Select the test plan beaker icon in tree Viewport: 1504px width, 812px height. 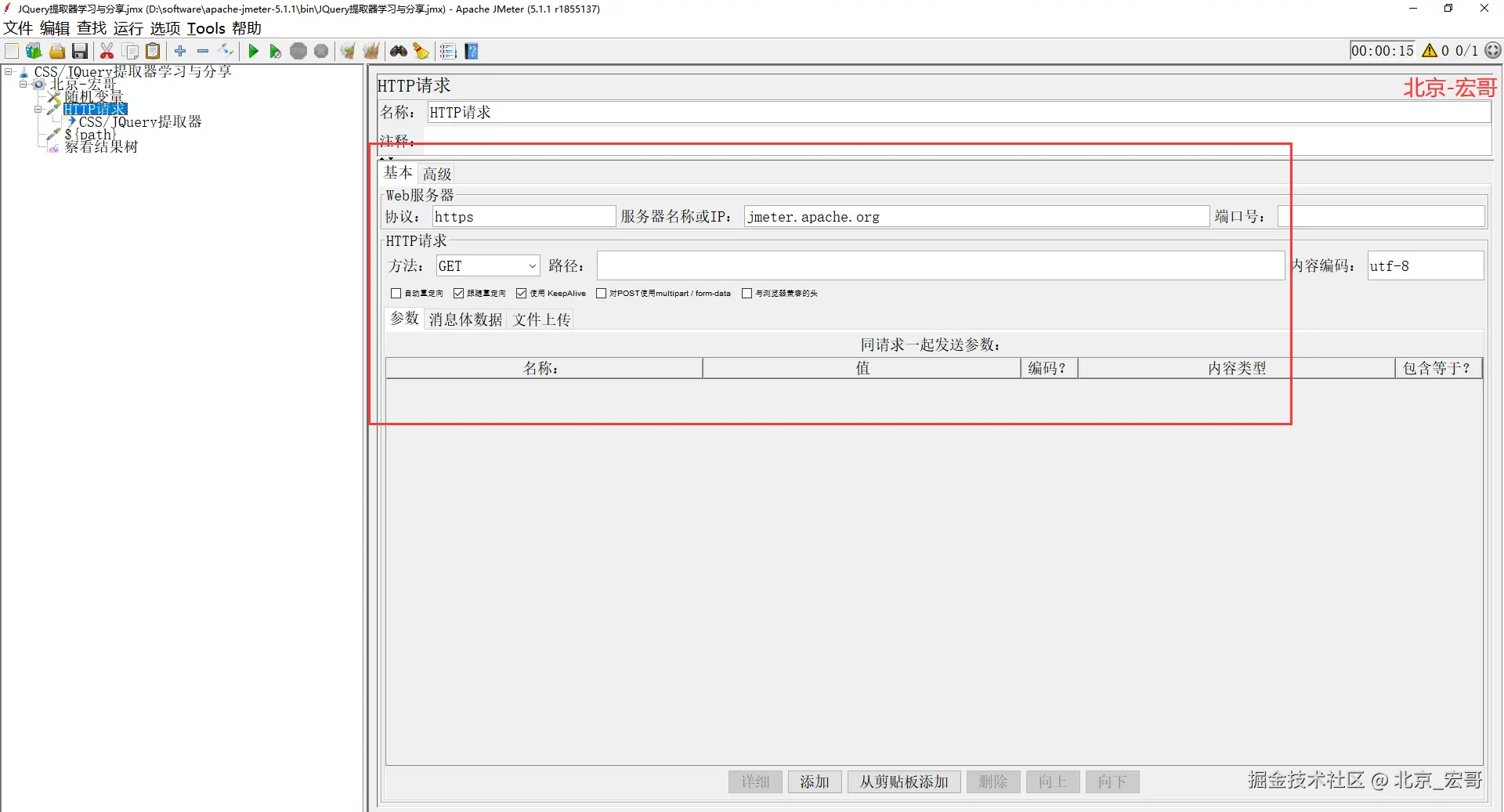[x=24, y=72]
